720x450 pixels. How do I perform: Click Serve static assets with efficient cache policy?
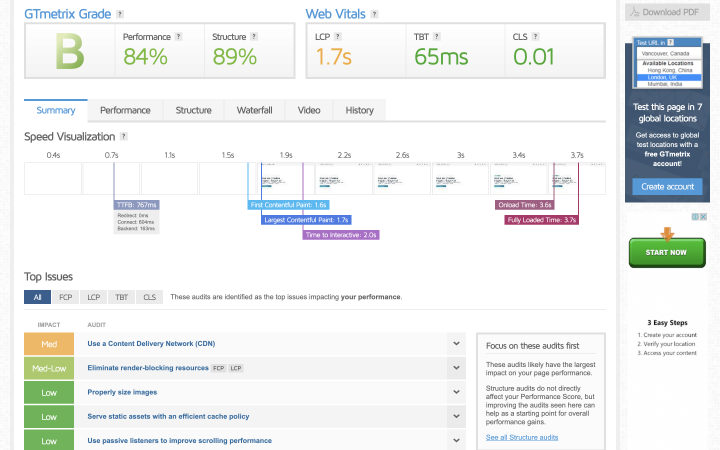click(168, 416)
